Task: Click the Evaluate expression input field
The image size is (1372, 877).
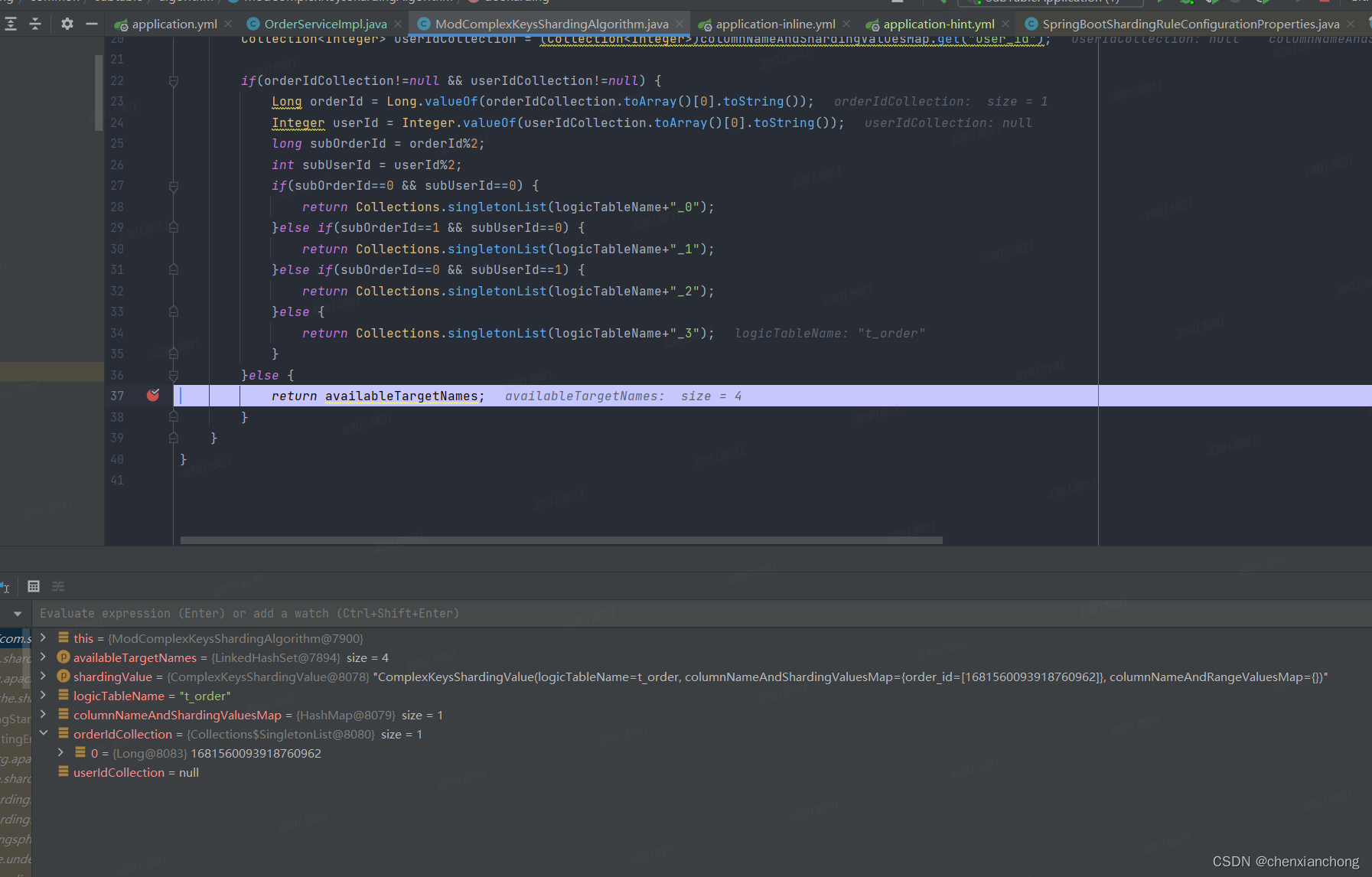Action: pos(701,614)
